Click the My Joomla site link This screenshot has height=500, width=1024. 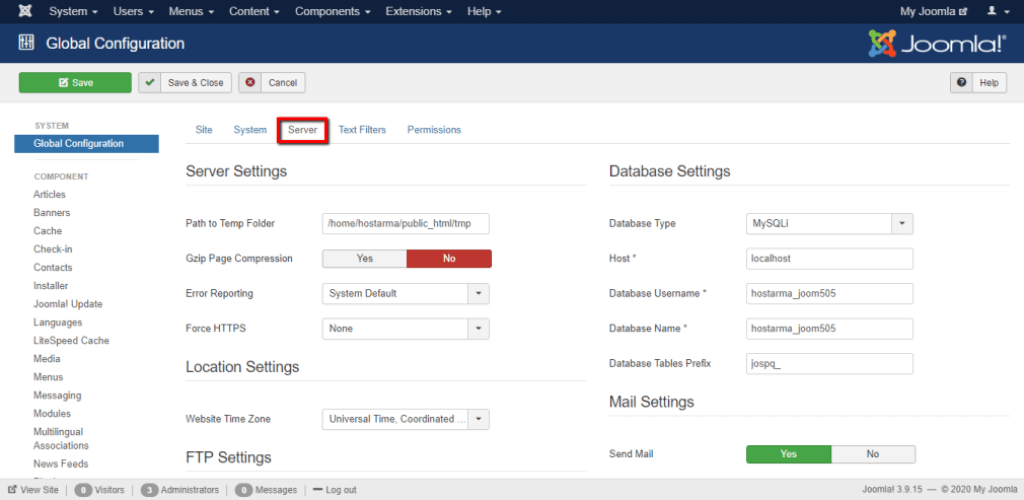pyautogui.click(x=933, y=11)
